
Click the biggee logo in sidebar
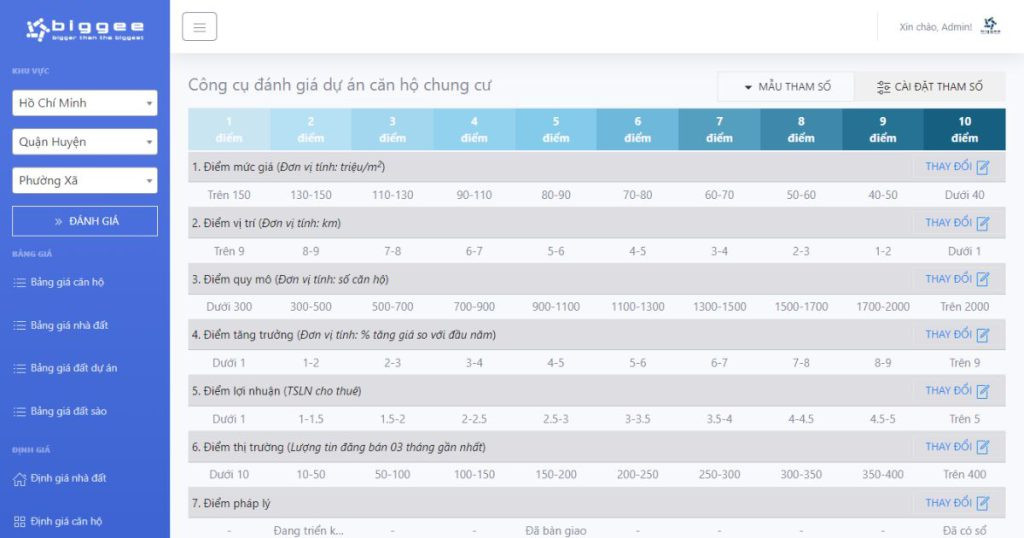pos(85,29)
